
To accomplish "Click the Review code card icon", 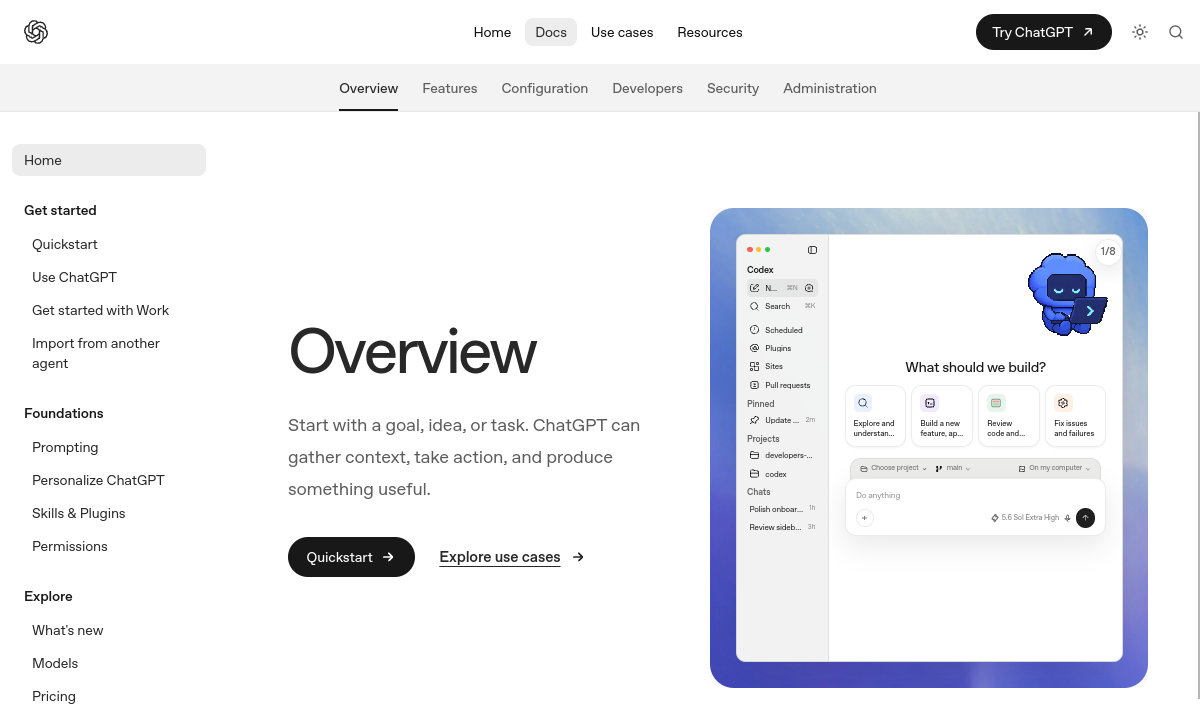I will (996, 403).
